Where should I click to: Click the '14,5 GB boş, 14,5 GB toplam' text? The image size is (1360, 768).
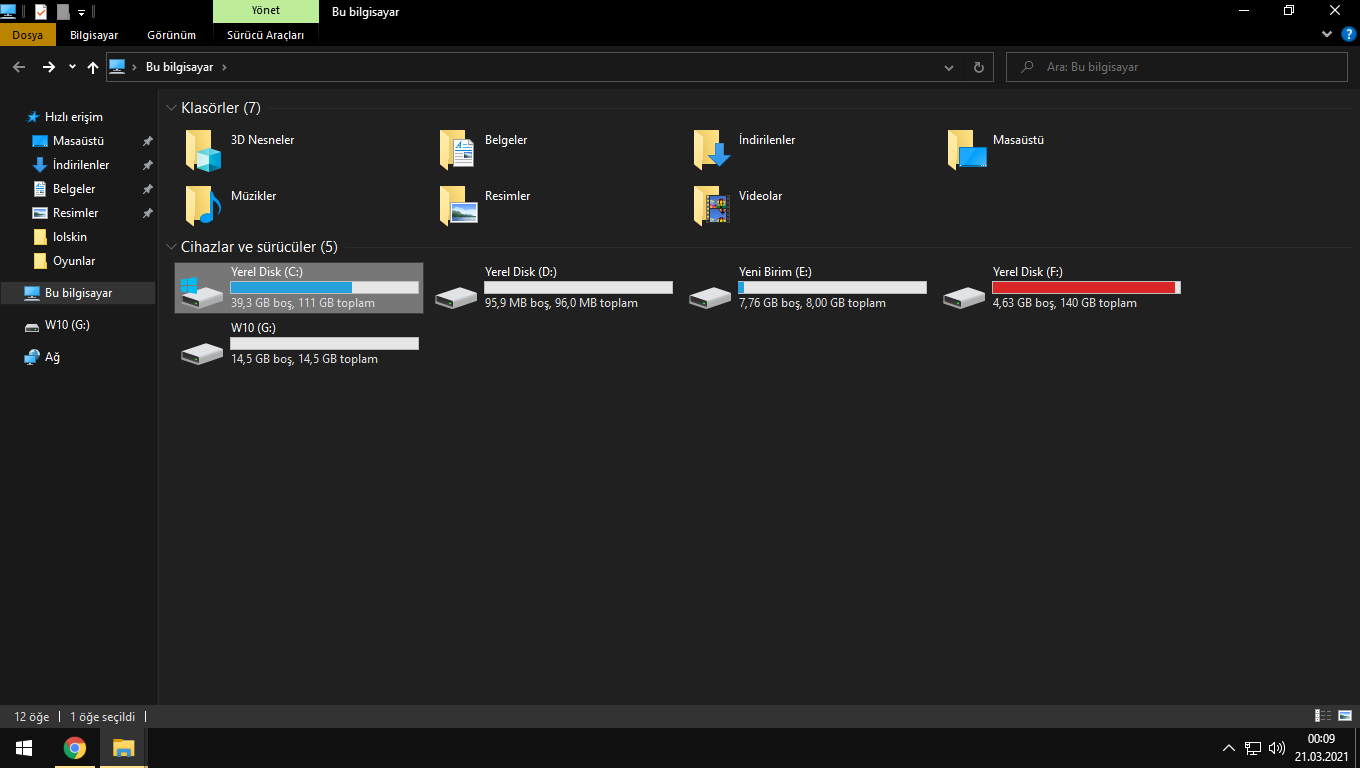point(304,359)
